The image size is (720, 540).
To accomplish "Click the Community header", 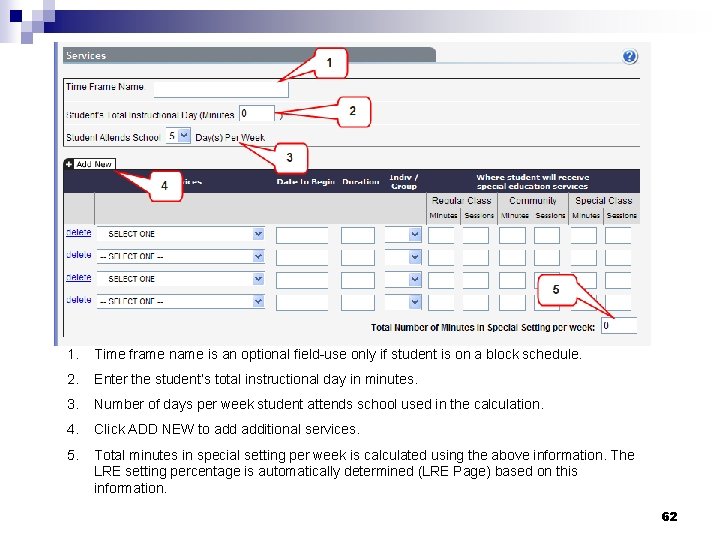I will click(533, 201).
